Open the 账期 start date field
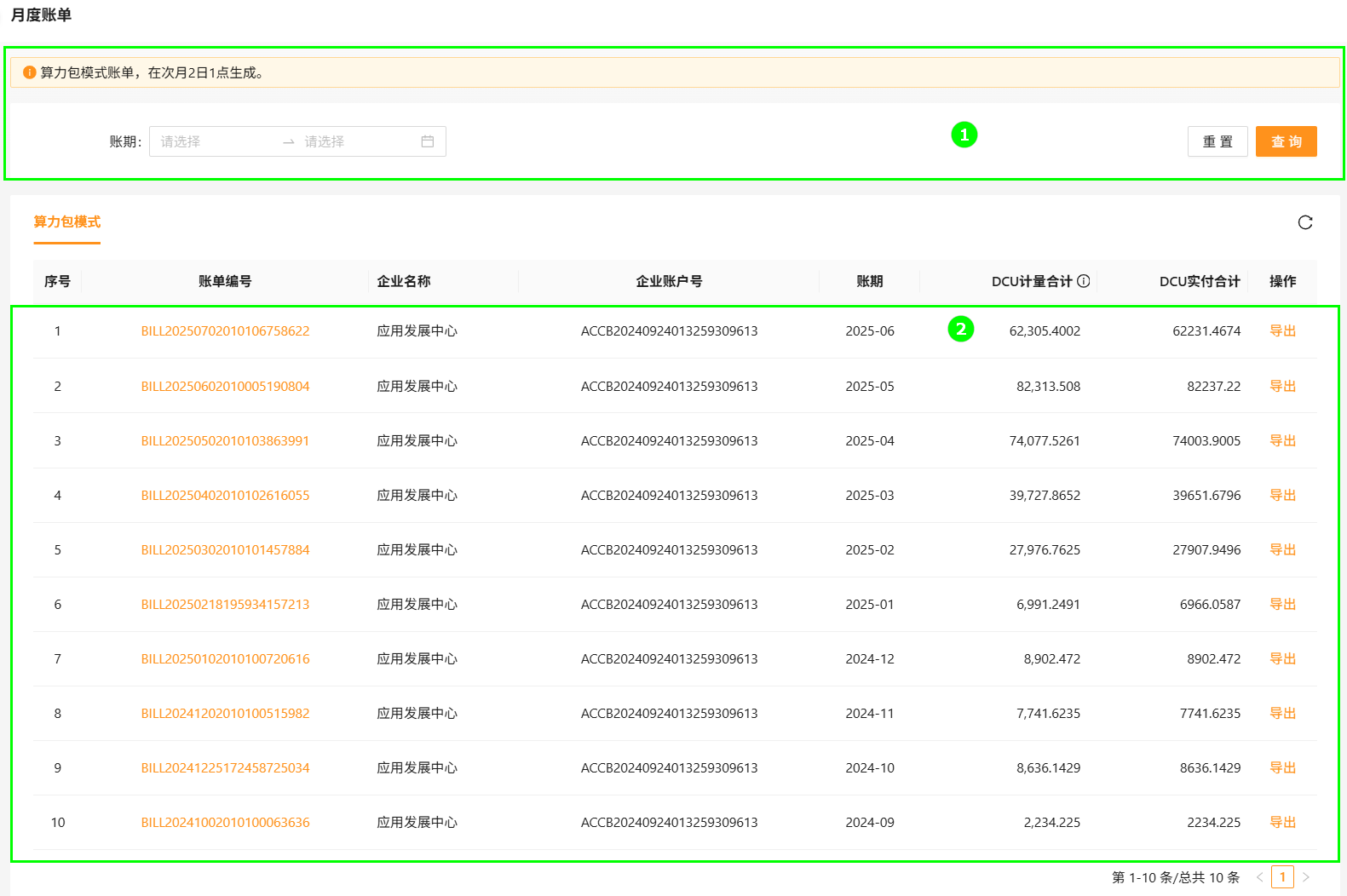Viewport: 1347px width, 896px height. pyautogui.click(x=213, y=141)
